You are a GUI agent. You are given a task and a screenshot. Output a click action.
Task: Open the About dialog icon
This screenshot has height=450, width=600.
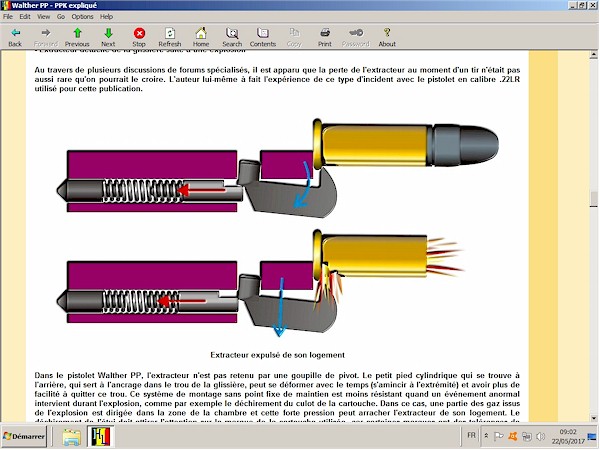(x=387, y=33)
